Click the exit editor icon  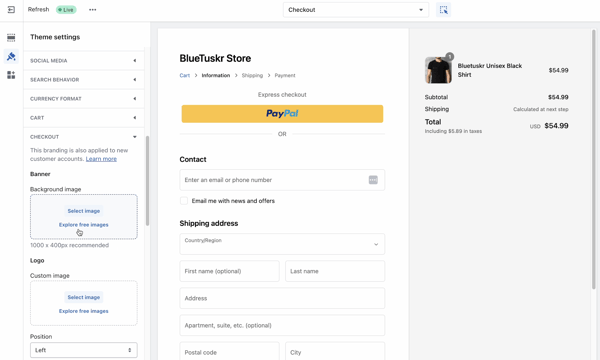pos(11,10)
